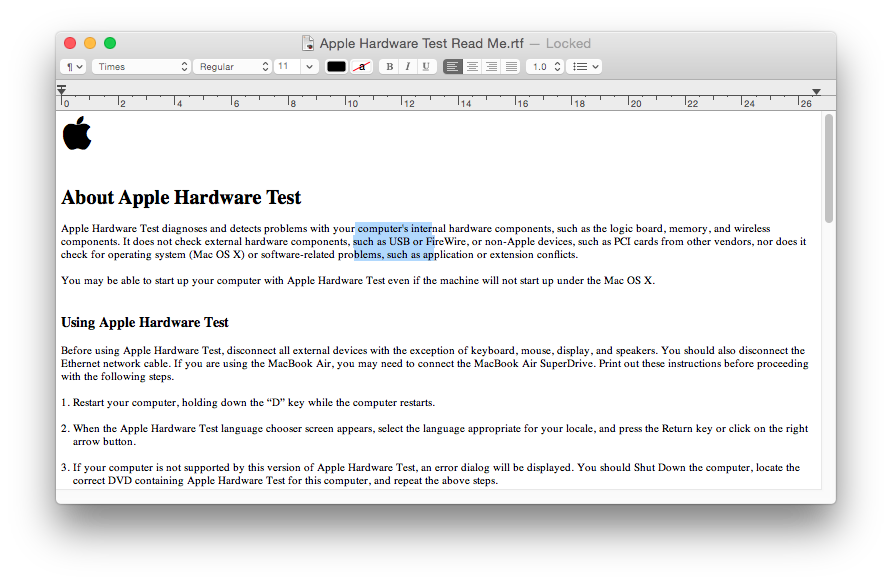Click the font size field showing 11
Screen dimensions: 892x584
click(x=288, y=67)
